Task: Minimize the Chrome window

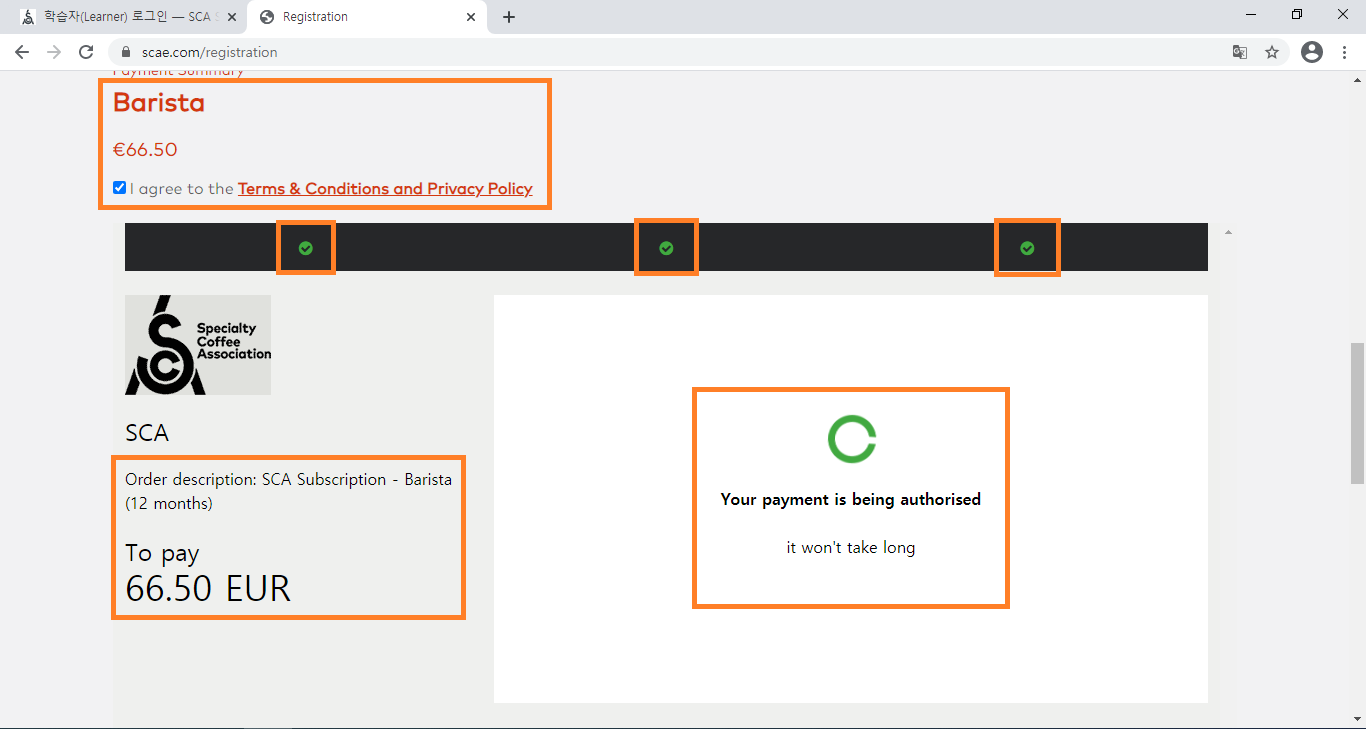Action: (1252, 15)
